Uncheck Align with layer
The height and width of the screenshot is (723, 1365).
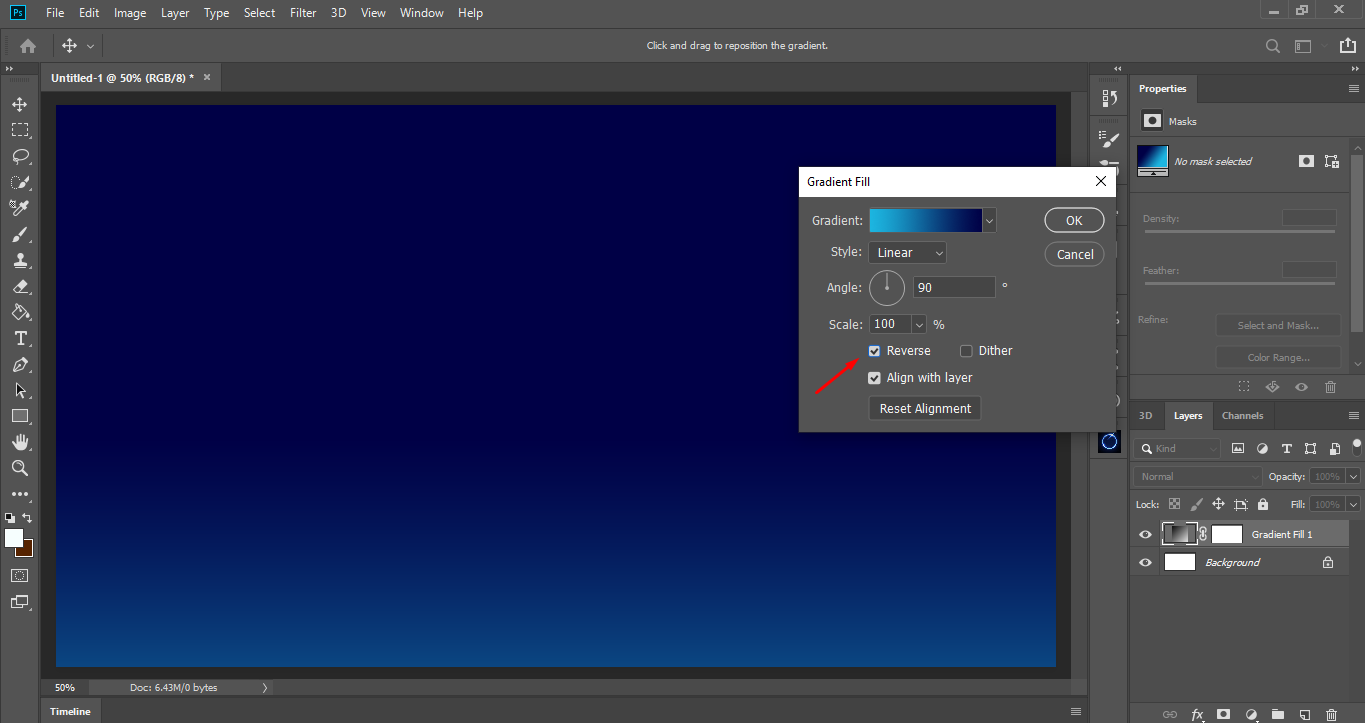pos(874,378)
